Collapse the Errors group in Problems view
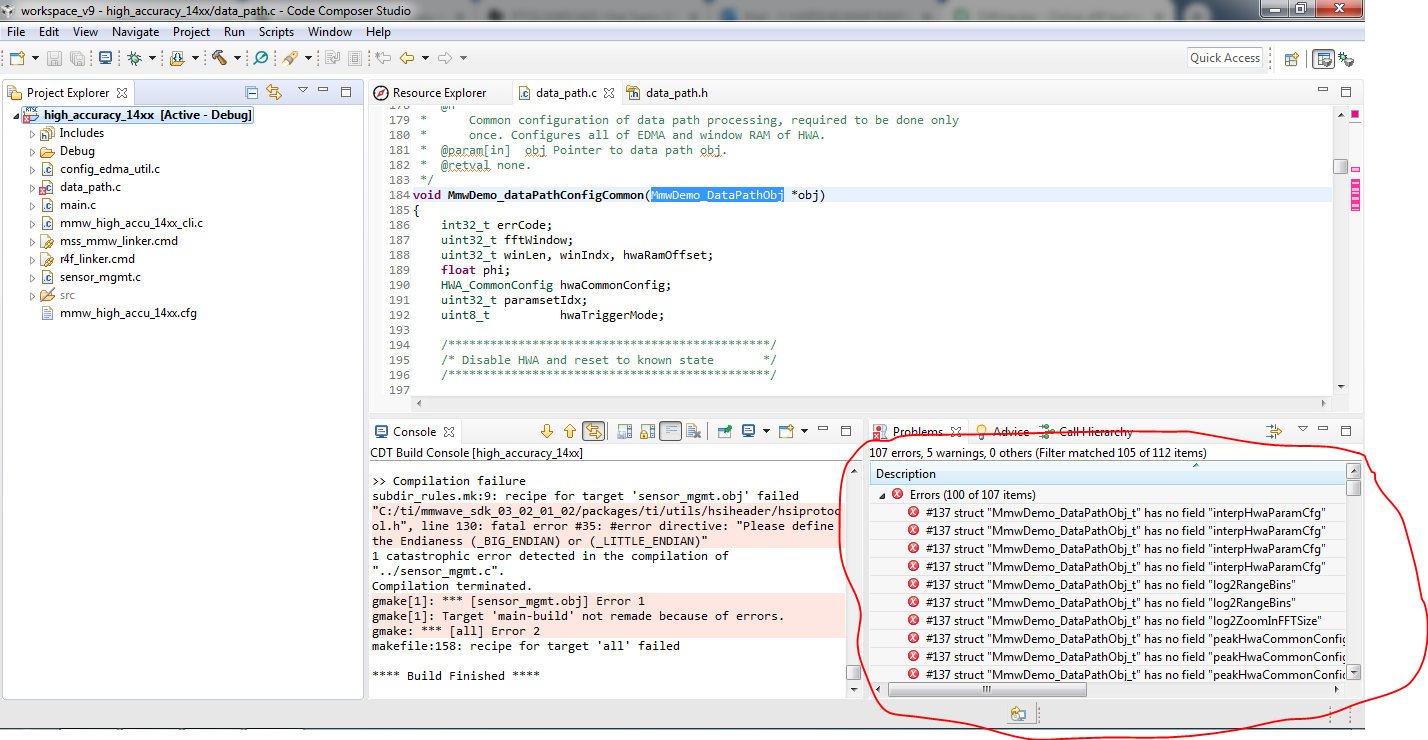The image size is (1428, 740). [881, 494]
